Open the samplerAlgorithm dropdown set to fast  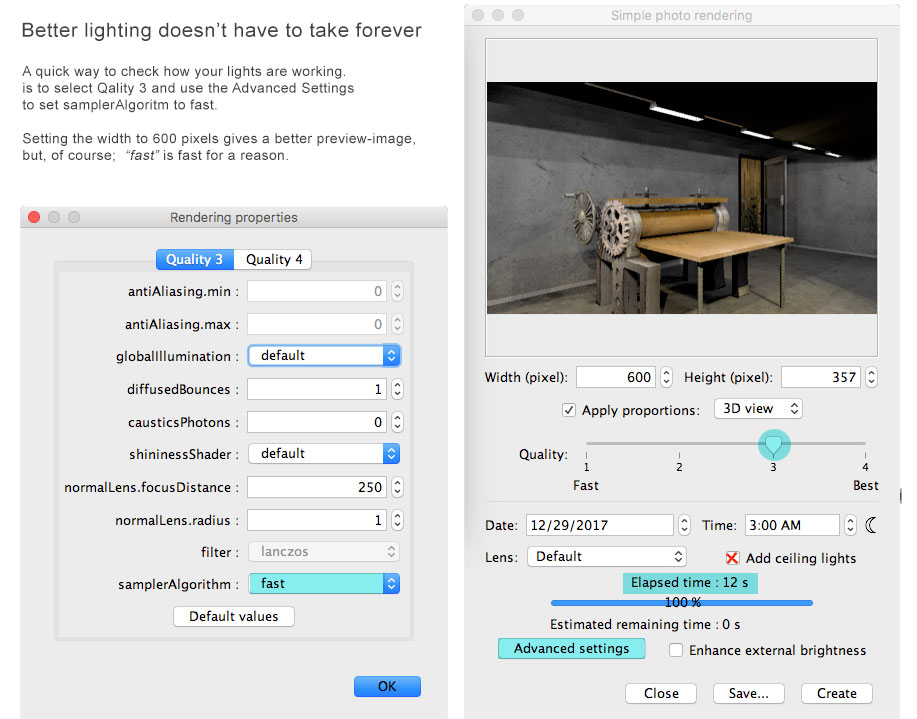pyautogui.click(x=324, y=583)
